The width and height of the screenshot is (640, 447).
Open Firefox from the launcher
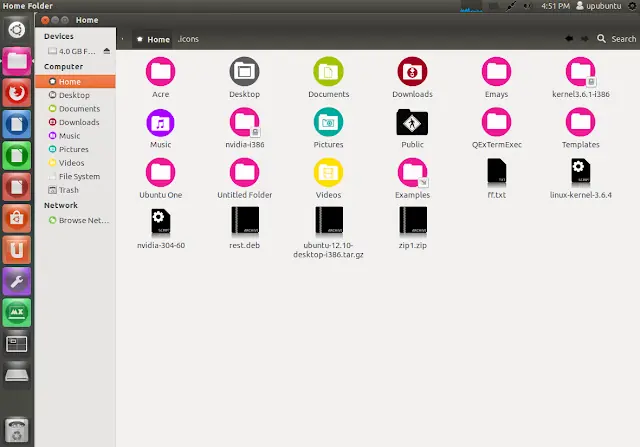pyautogui.click(x=16, y=93)
